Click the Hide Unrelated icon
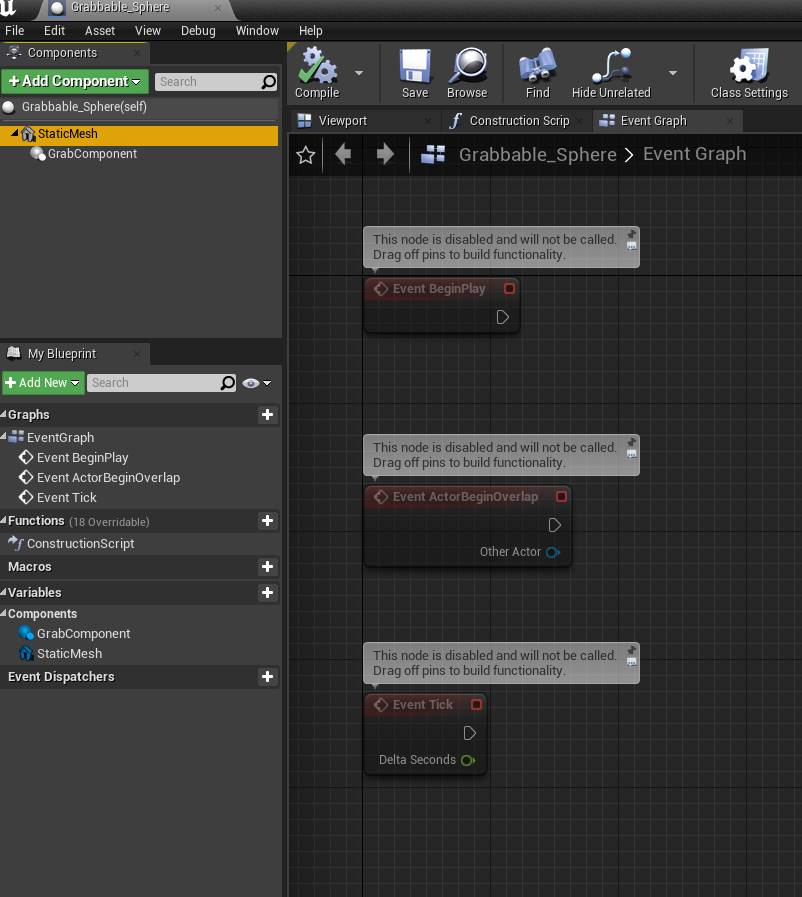This screenshot has height=897, width=802. point(610,67)
